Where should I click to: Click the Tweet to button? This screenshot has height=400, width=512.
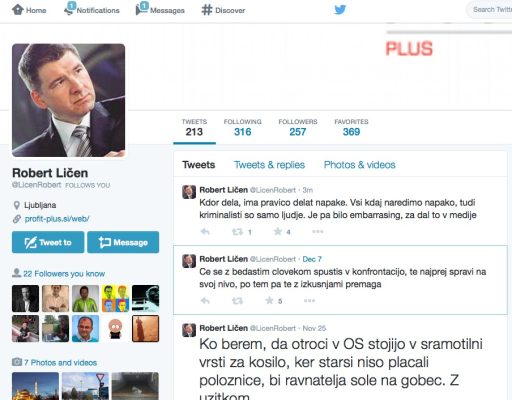coord(48,242)
